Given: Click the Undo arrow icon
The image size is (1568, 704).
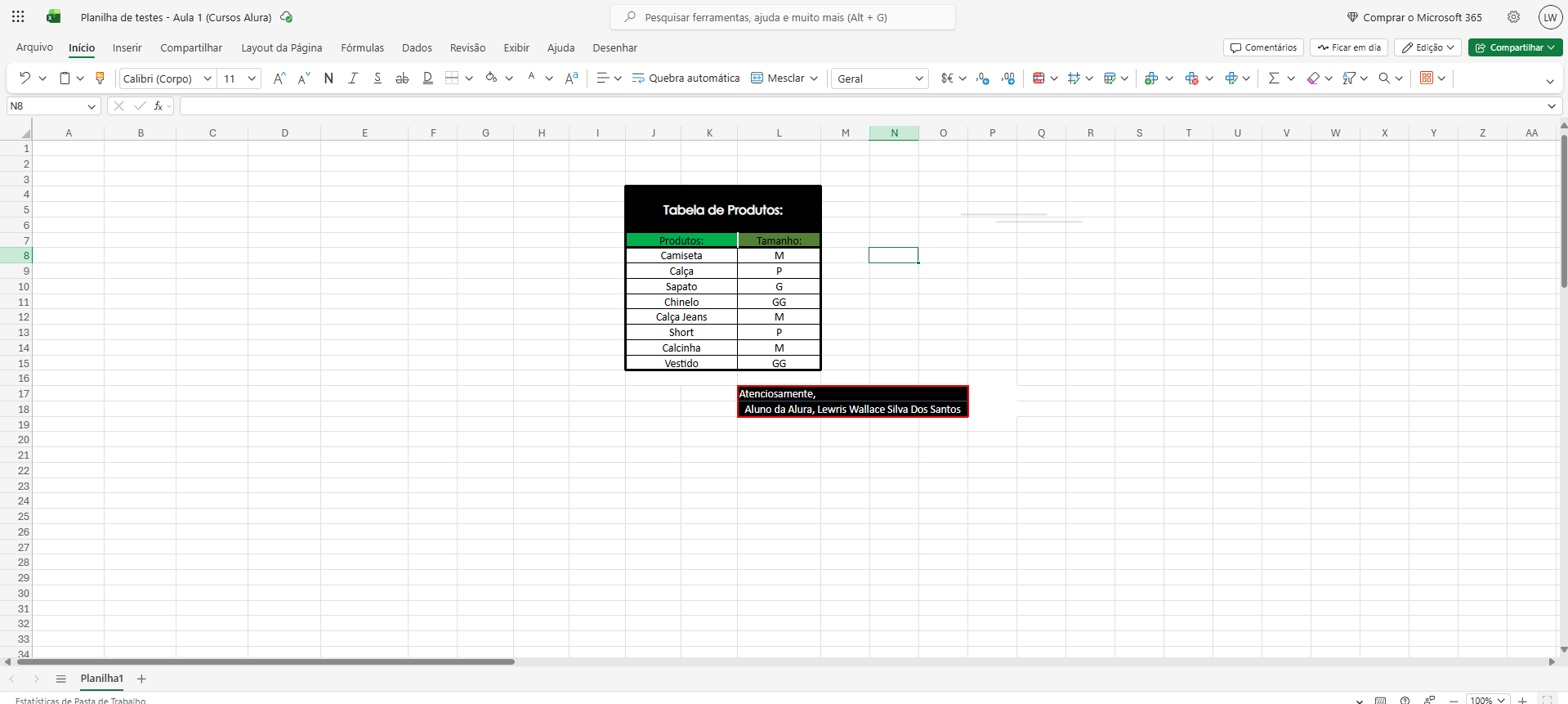Looking at the screenshot, I should (25, 78).
